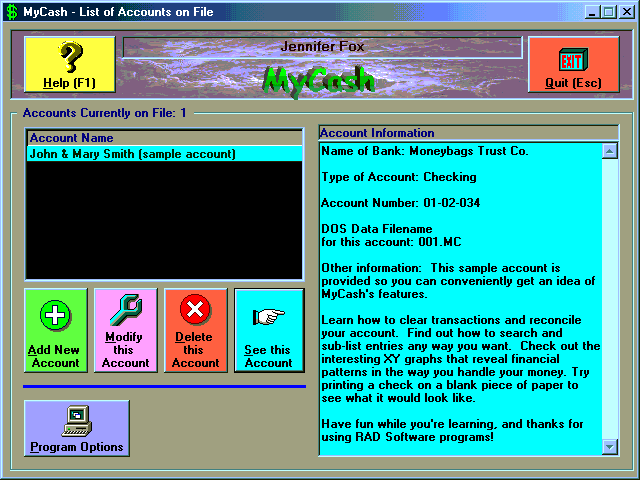Image resolution: width=640 pixels, height=480 pixels.
Task: Click the Jennifer Fox name field
Action: 322,47
